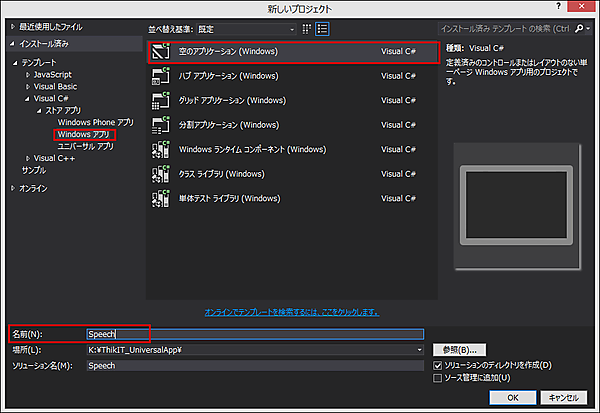This screenshot has width=600, height=413.
Task: Open the help question mark
Action: pos(559,6)
